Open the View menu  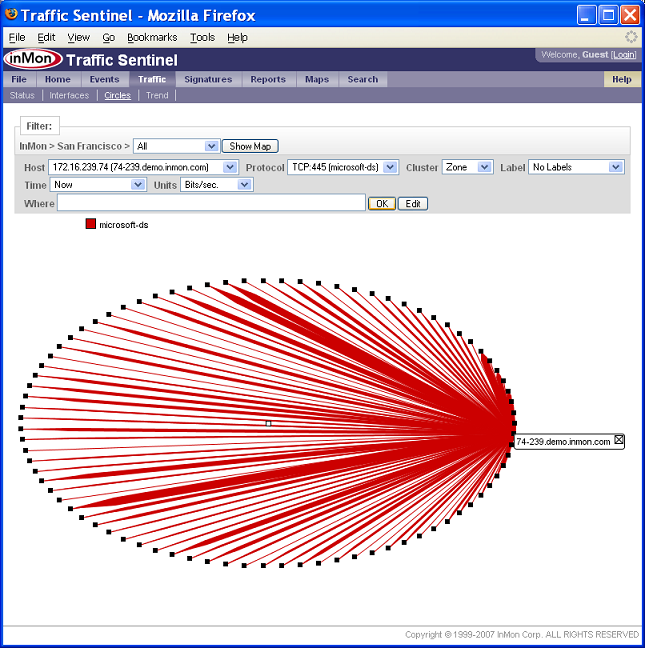(79, 37)
